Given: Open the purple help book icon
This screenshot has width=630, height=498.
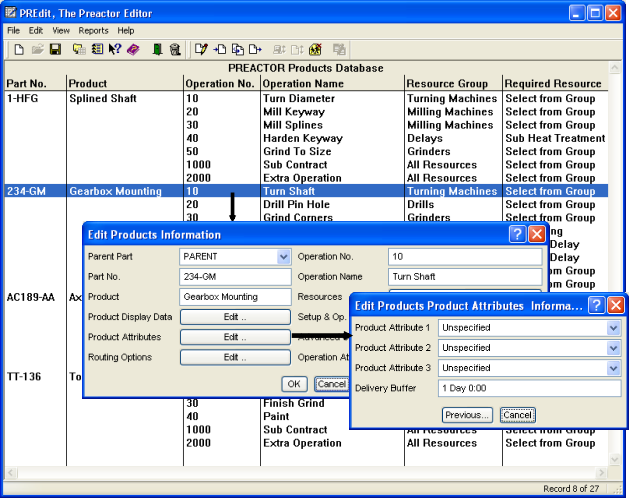Looking at the screenshot, I should coord(133,49).
